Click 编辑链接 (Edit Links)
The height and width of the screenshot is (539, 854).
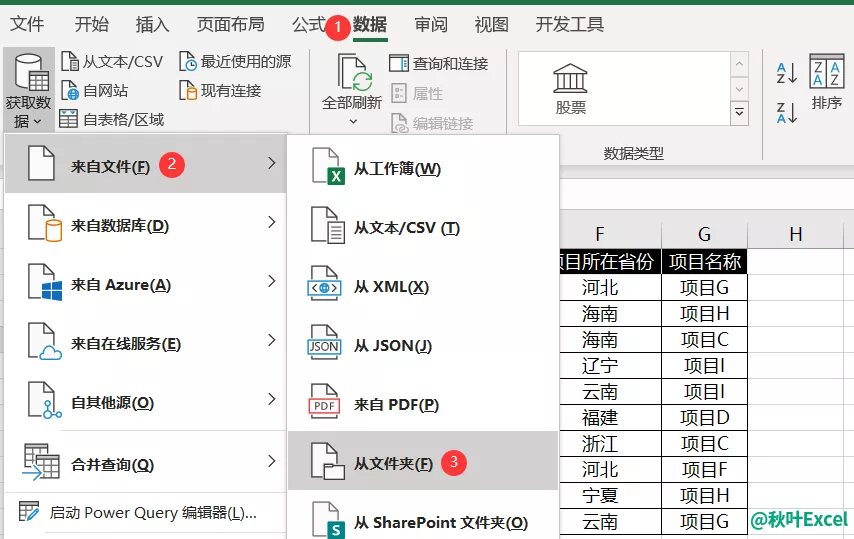coord(432,124)
